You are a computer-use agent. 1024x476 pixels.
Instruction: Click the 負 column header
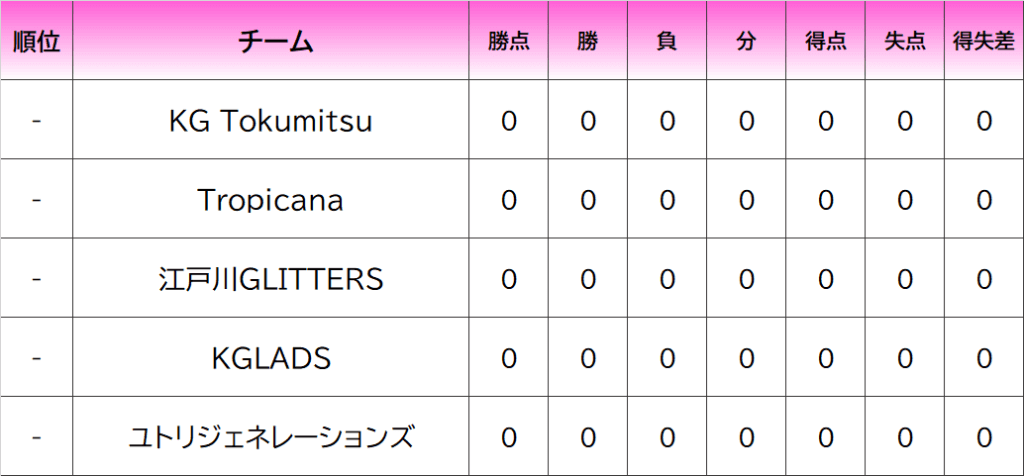coord(667,42)
